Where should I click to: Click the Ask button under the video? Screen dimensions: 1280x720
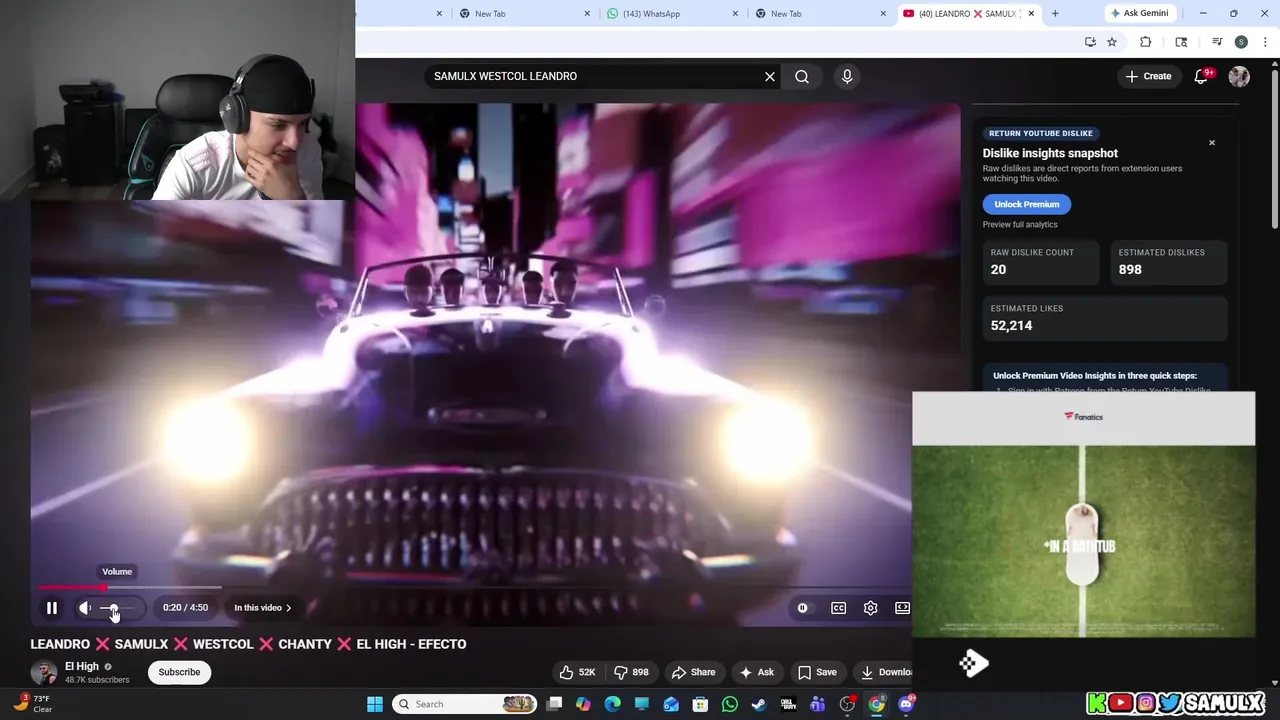[757, 672]
